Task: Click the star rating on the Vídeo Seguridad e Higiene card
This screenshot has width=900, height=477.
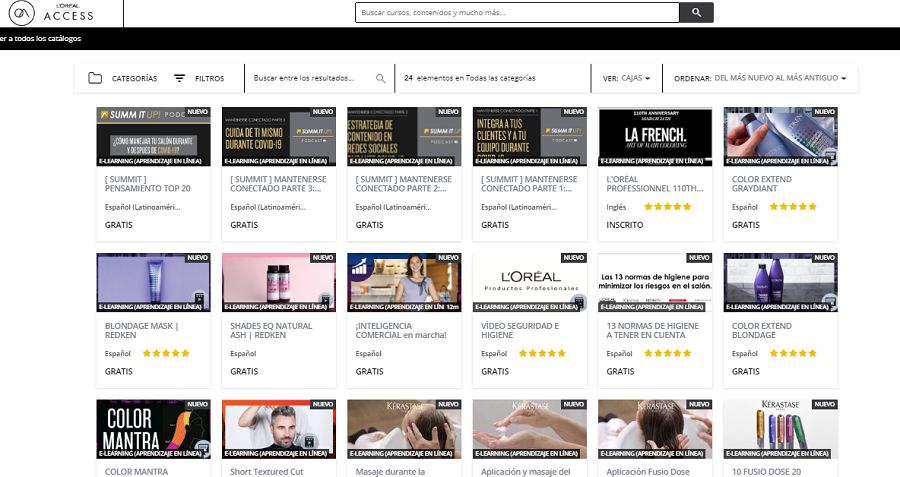Action: point(542,353)
